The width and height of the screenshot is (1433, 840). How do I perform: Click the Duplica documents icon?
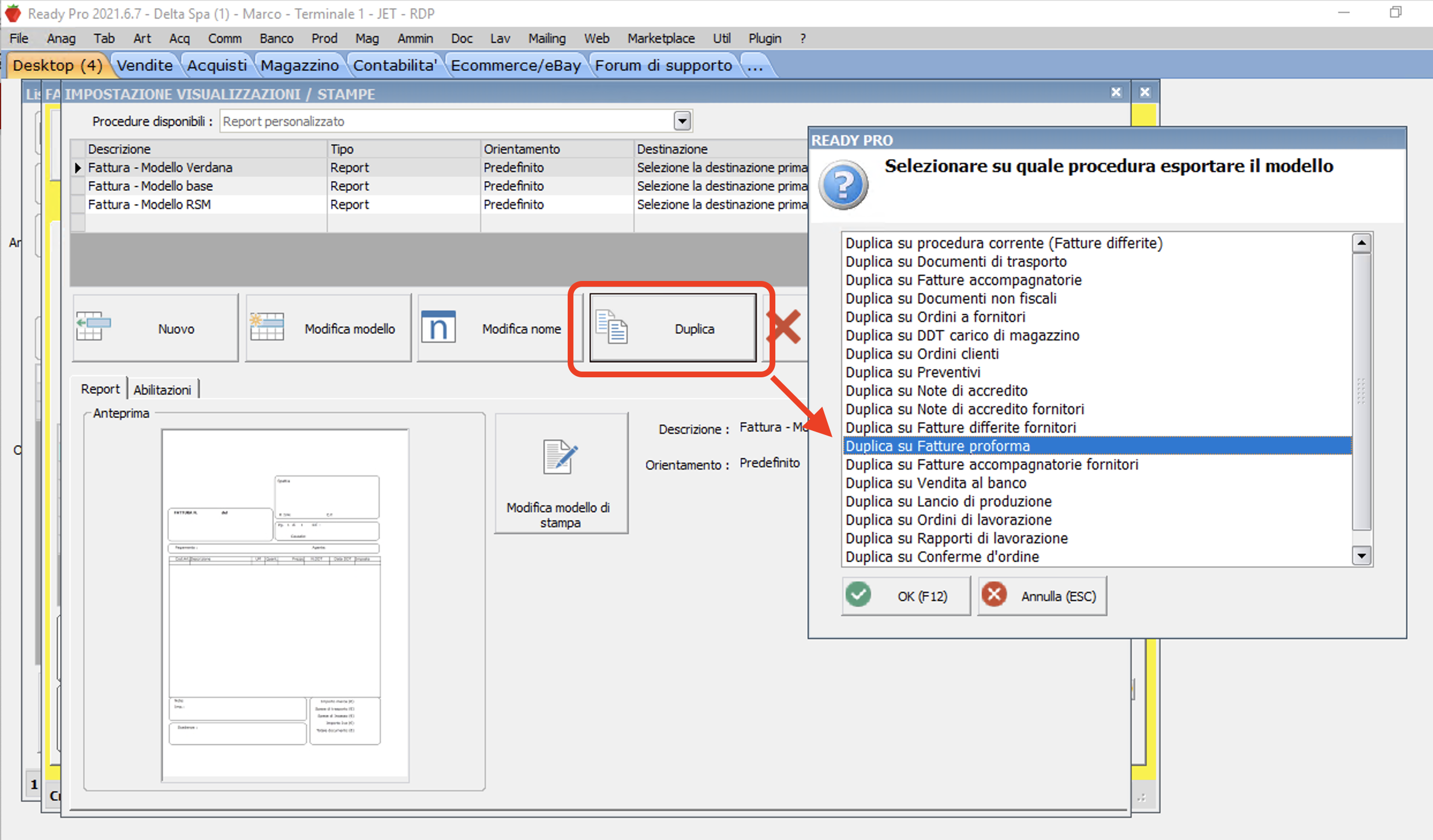click(612, 327)
